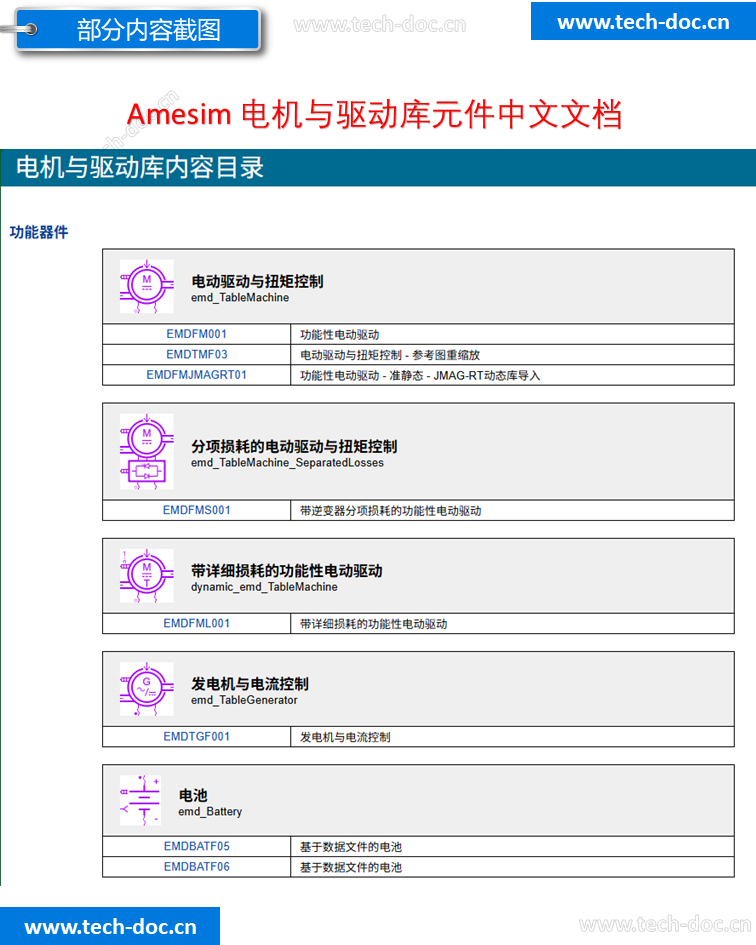Click the emd_TableMachine_SeparatedLosses component icon
756x945 pixels.
tap(146, 451)
